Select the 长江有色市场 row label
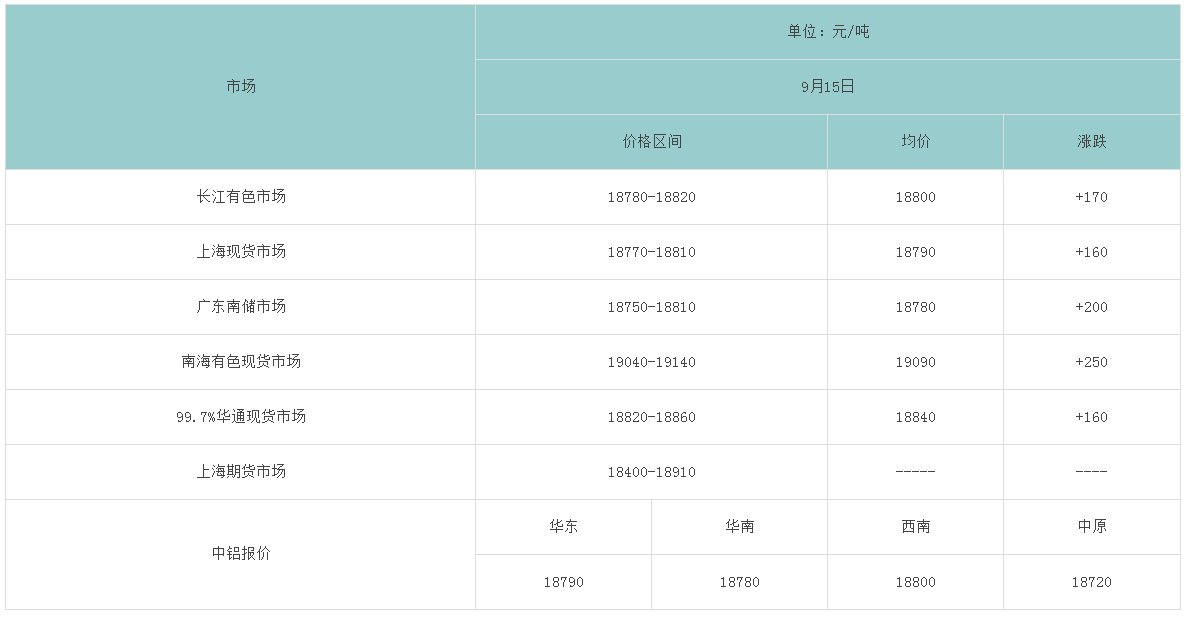Viewport: 1186px width, 622px height. click(241, 197)
